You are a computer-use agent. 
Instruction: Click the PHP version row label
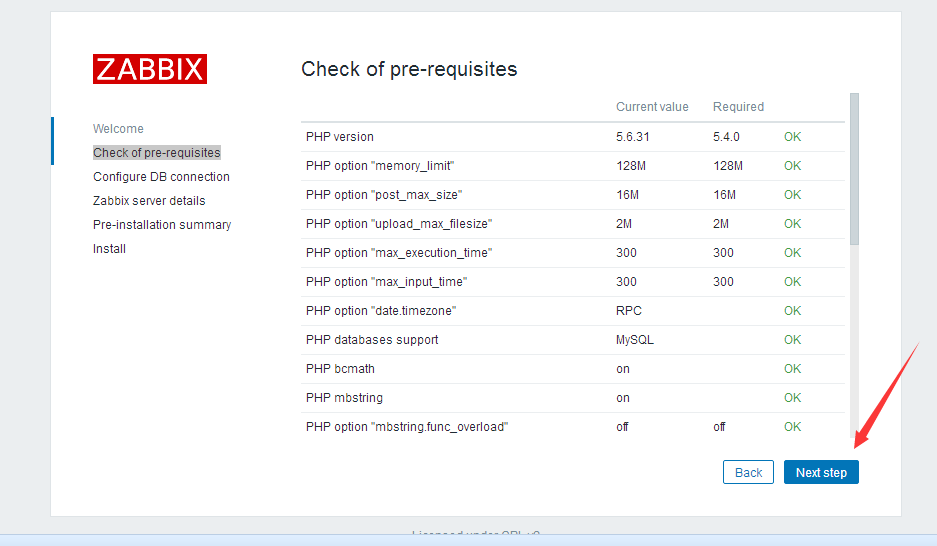[x=339, y=137]
